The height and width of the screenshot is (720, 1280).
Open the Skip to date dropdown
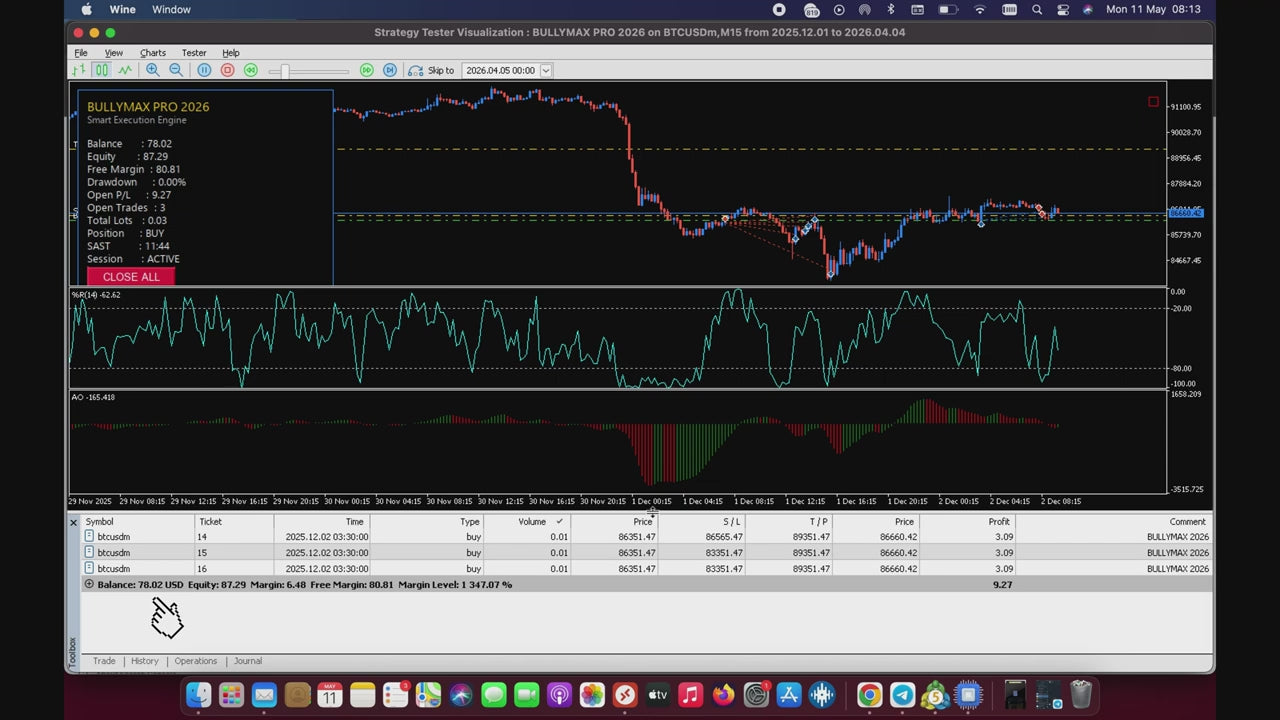(x=545, y=70)
